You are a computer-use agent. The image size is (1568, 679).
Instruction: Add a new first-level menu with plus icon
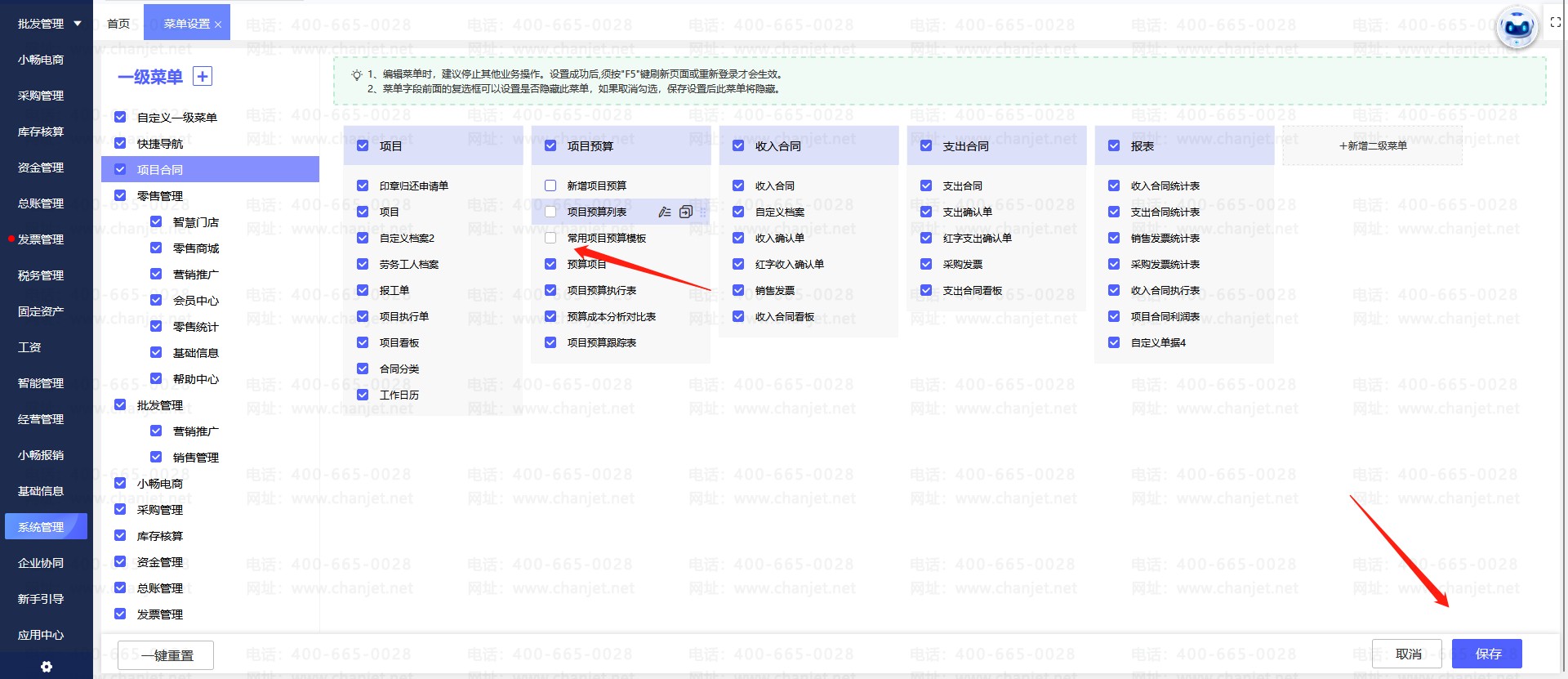202,77
